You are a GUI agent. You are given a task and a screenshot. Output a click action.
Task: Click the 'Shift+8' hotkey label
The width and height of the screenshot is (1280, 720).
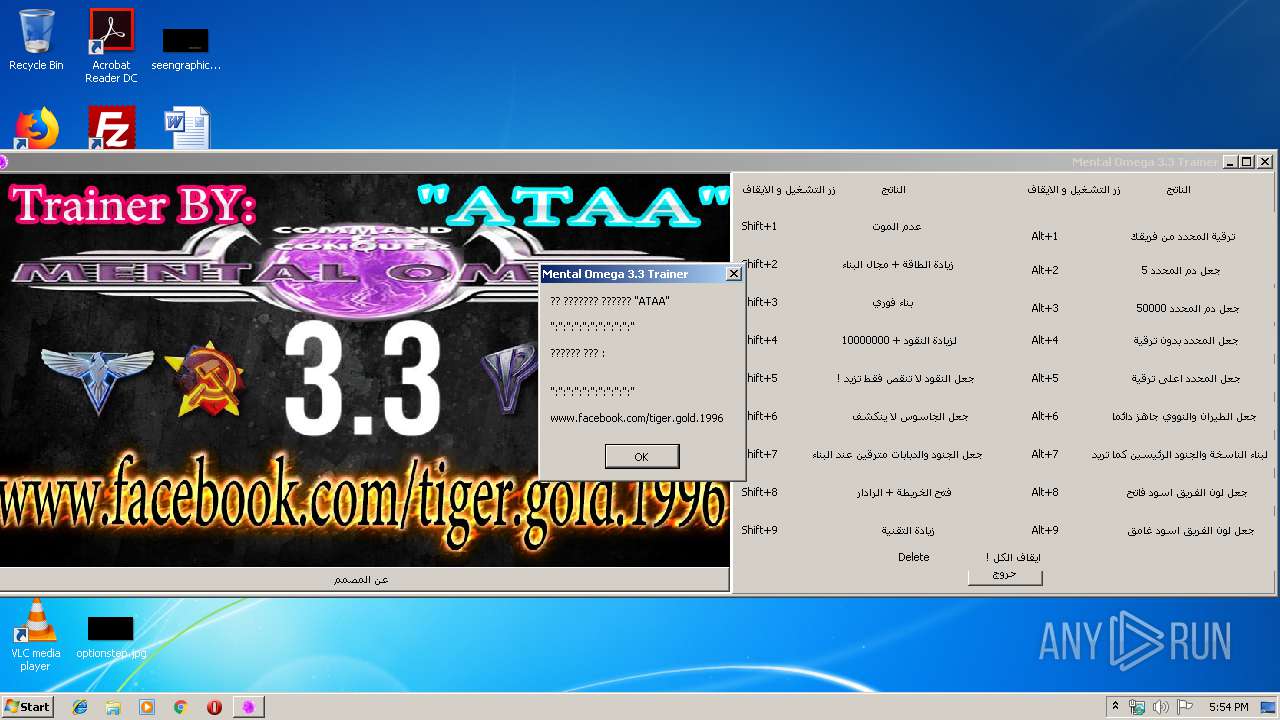(759, 492)
